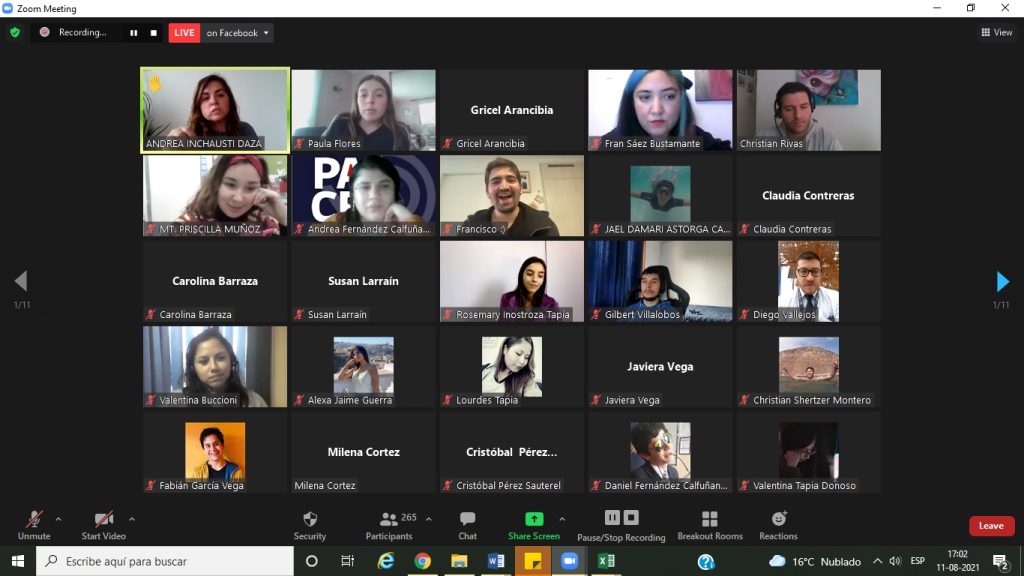Pause the recording in top bar
The image size is (1024, 576).
click(x=133, y=33)
